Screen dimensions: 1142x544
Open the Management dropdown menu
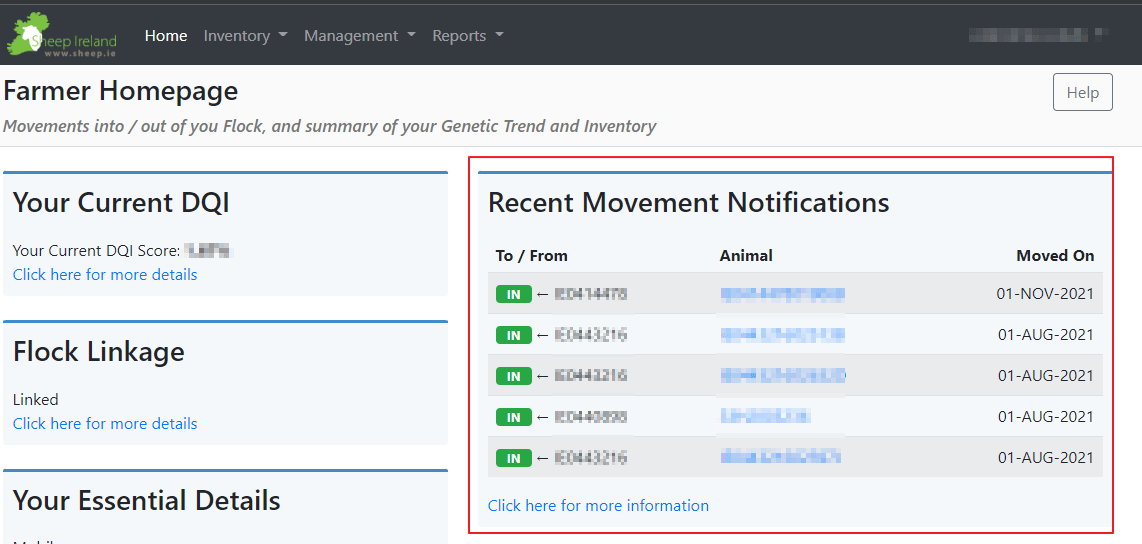[359, 35]
